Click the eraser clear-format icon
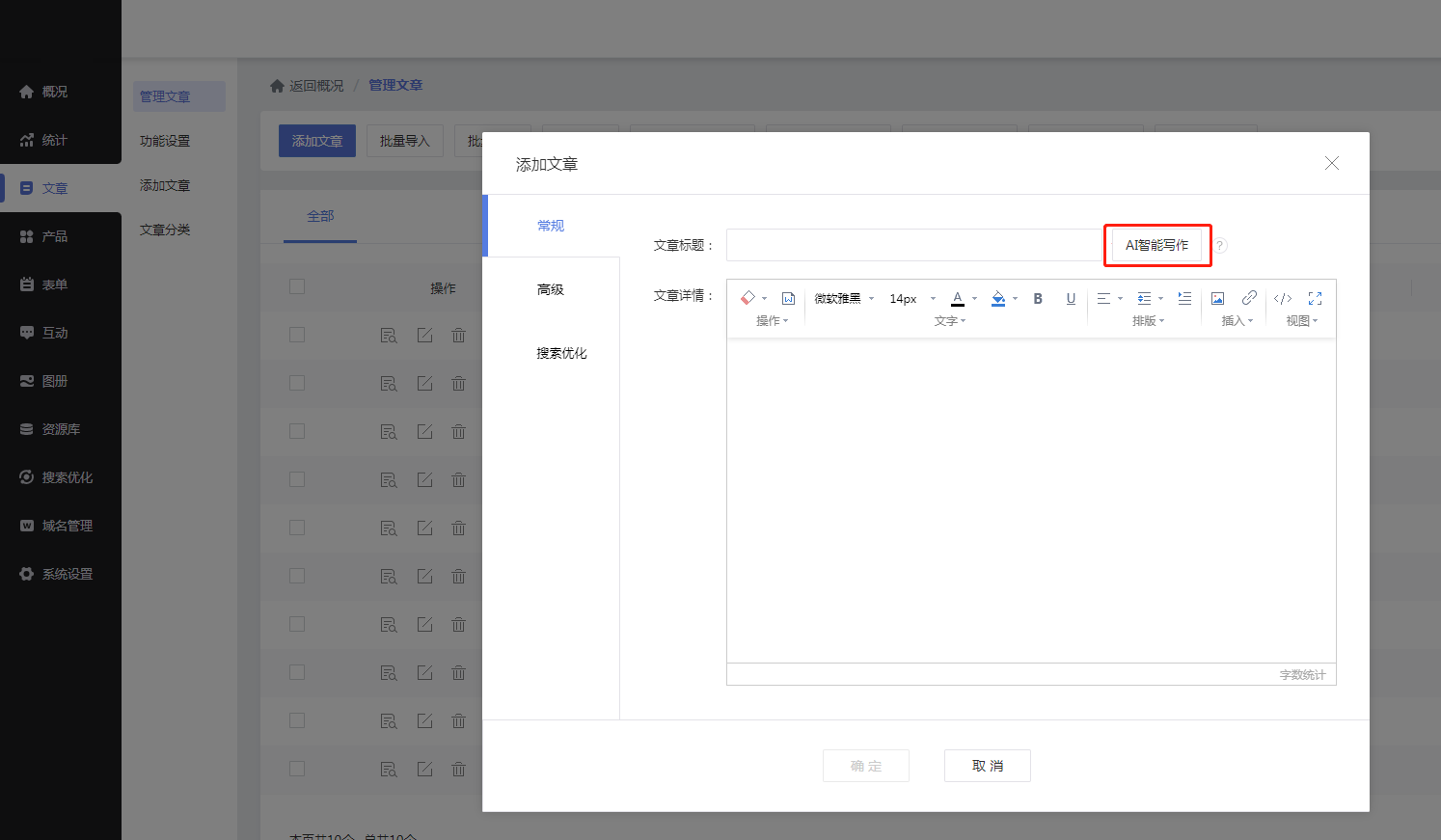This screenshot has height=840, width=1441. (x=748, y=298)
